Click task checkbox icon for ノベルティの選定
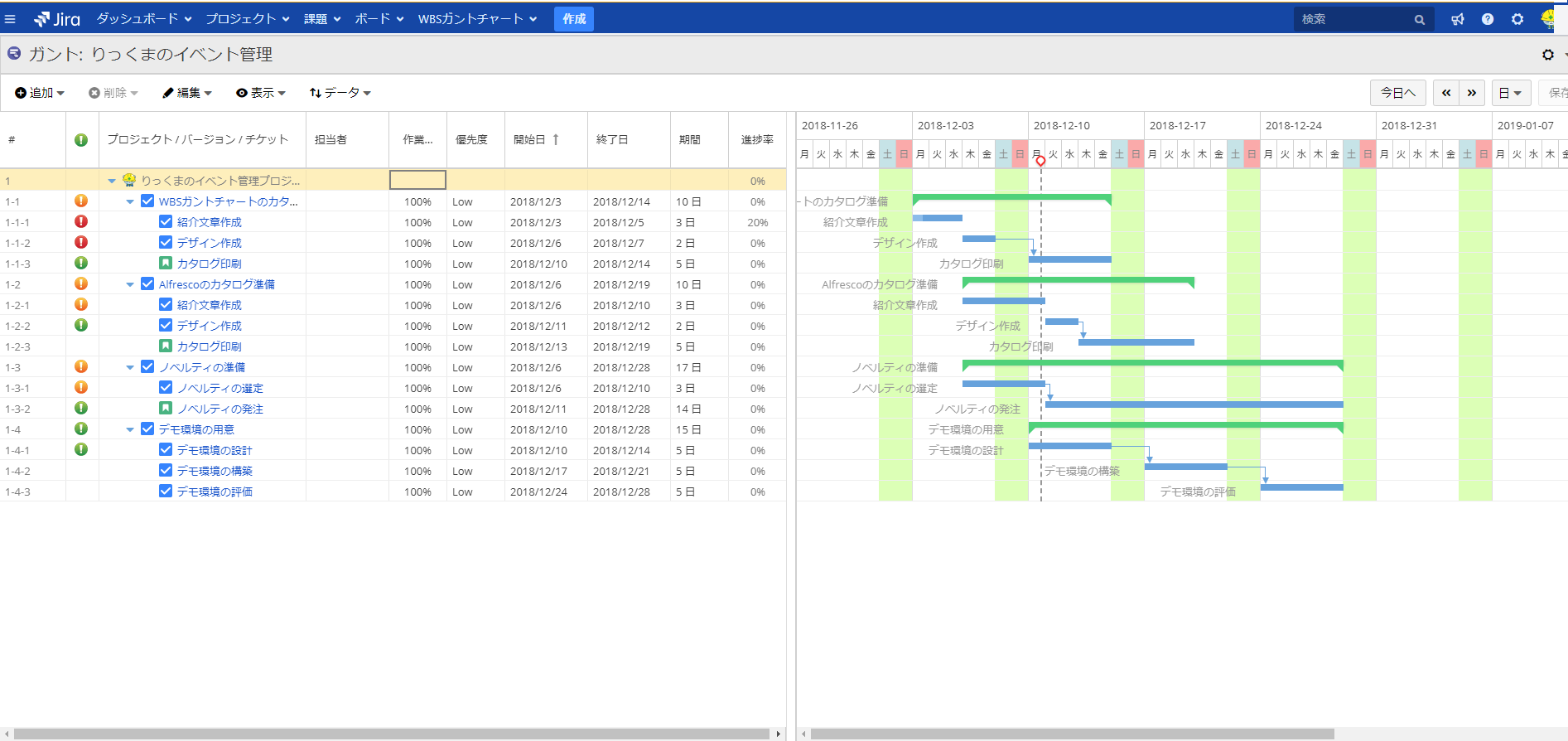 click(166, 388)
